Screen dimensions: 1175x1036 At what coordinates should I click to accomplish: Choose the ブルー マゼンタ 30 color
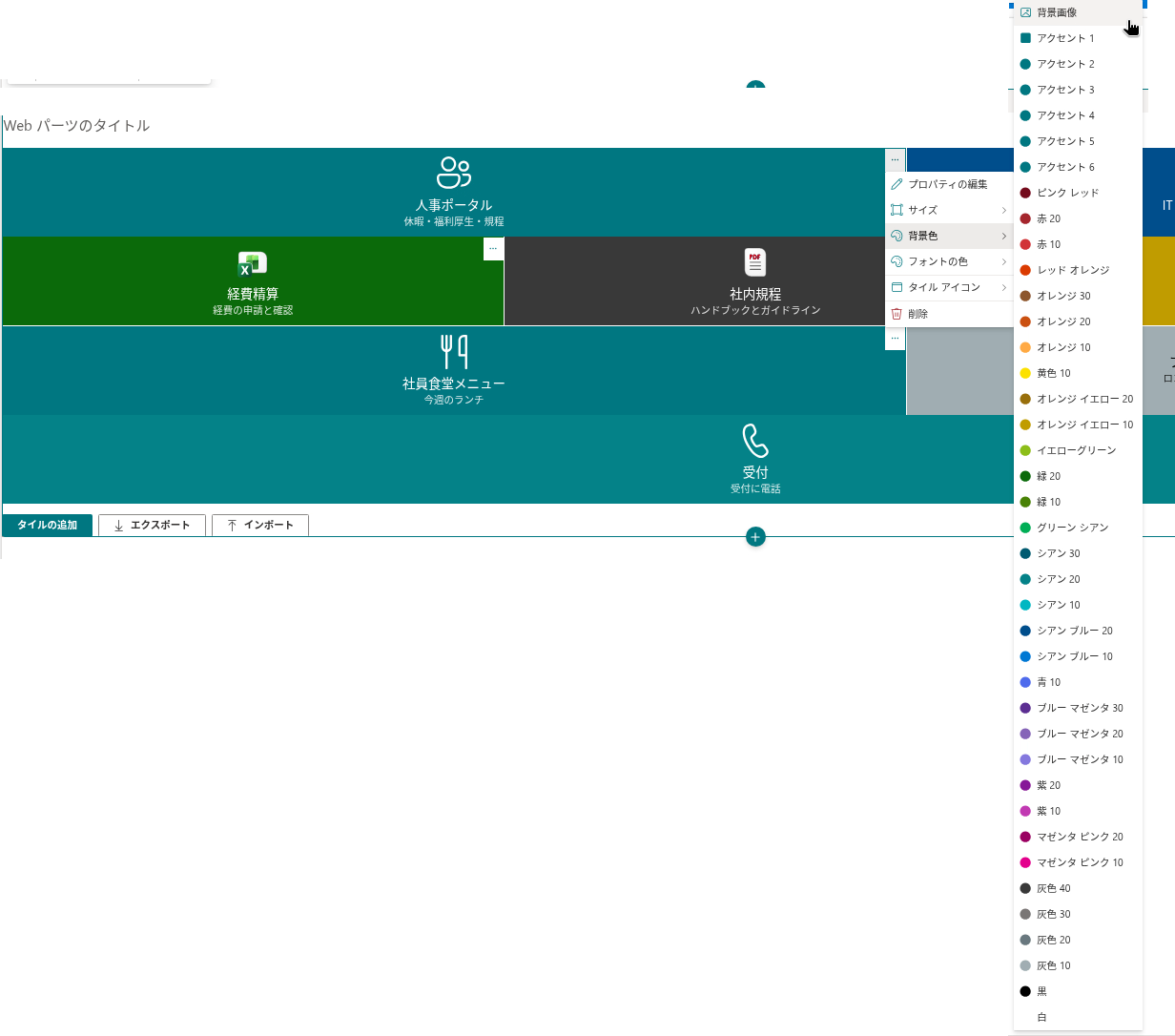[x=1078, y=708]
